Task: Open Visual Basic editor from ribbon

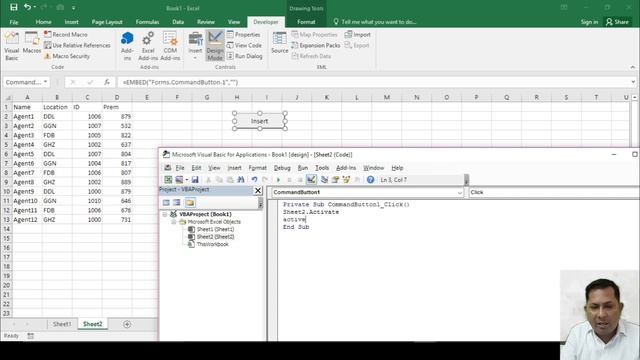Action: coord(12,46)
